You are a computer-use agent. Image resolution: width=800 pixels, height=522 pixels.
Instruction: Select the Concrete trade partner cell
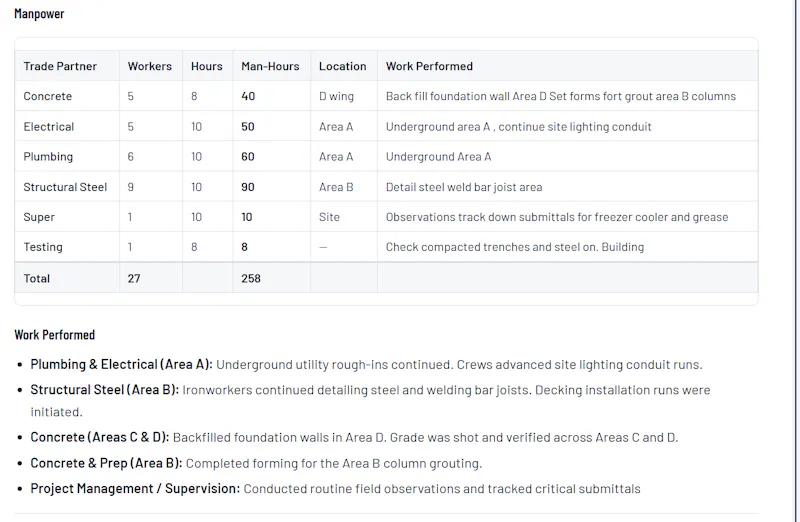[x=47, y=96]
